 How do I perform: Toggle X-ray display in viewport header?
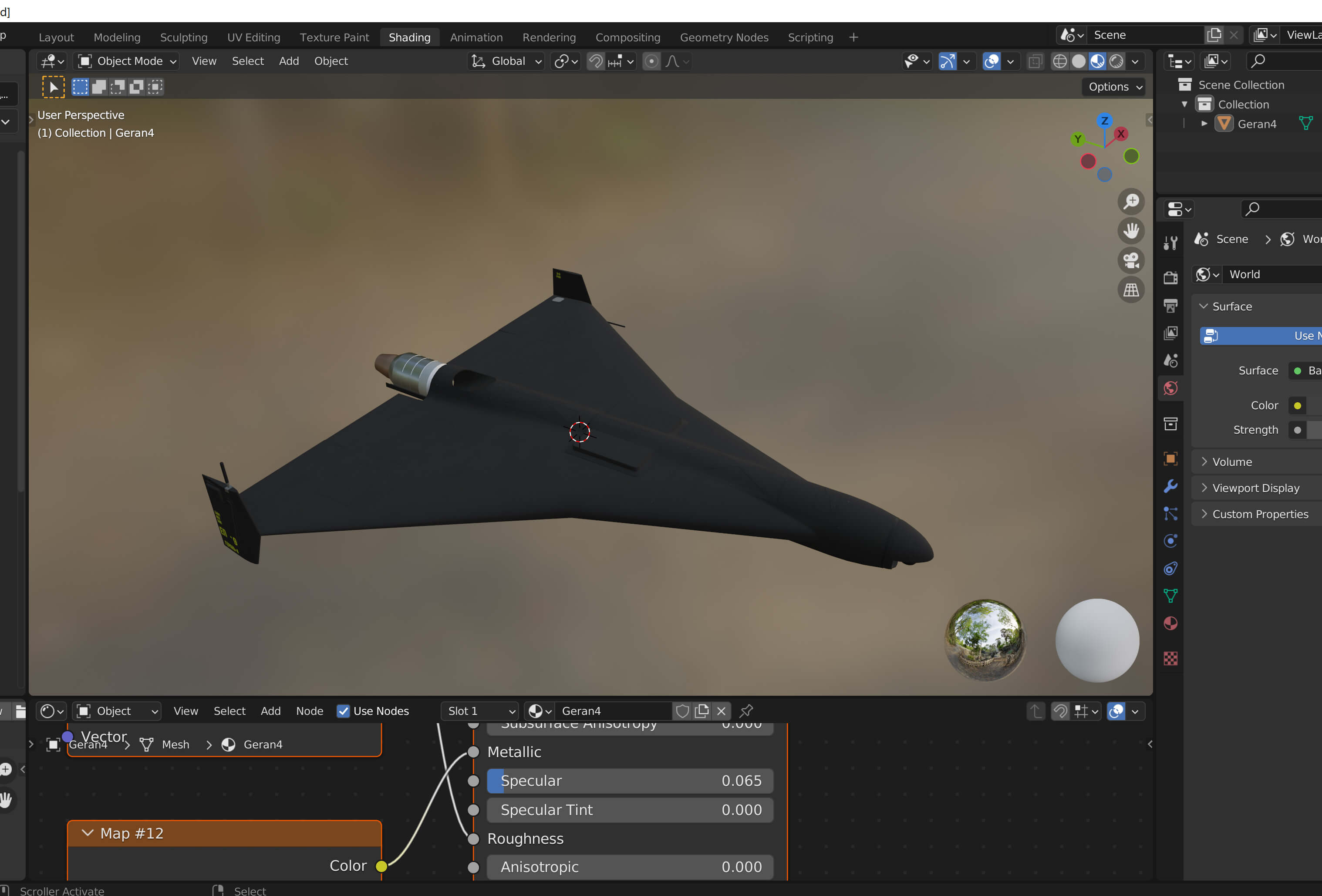[x=1035, y=61]
